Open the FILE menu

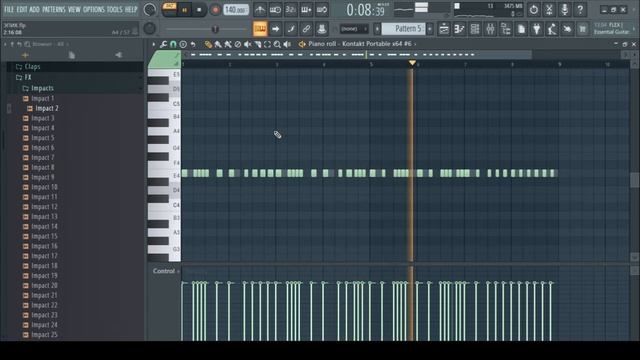pyautogui.click(x=9, y=9)
